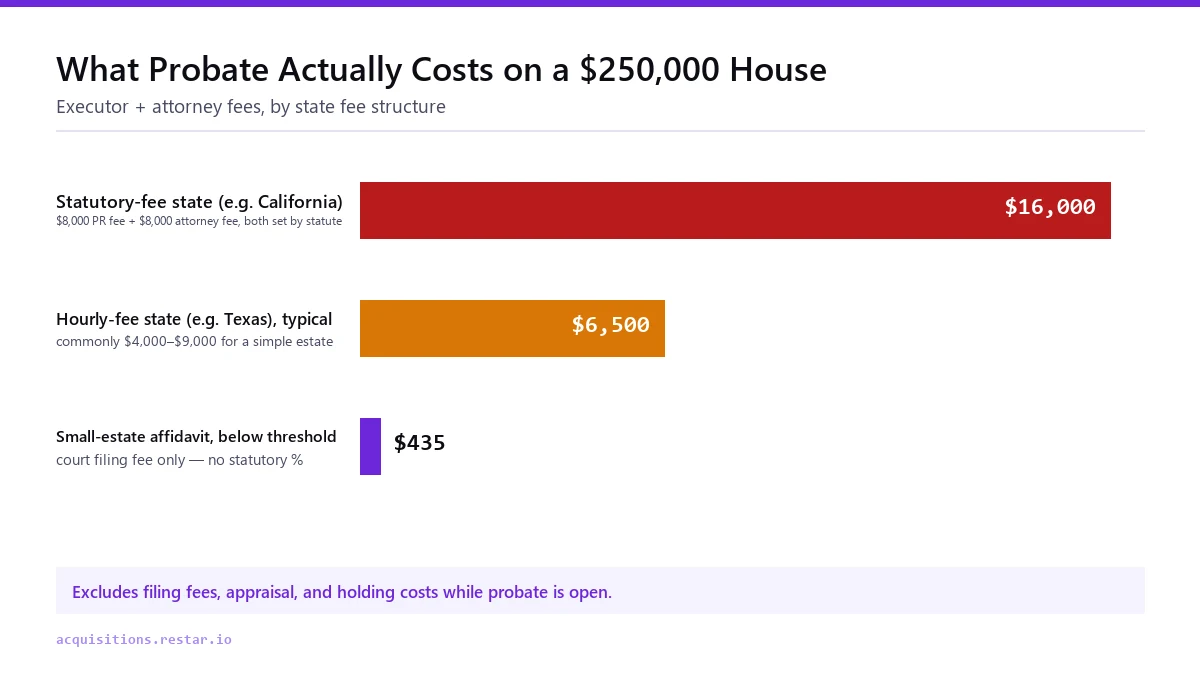The image size is (1200, 675).
Task: Click the divider line under the subtitle
Action: [600, 131]
